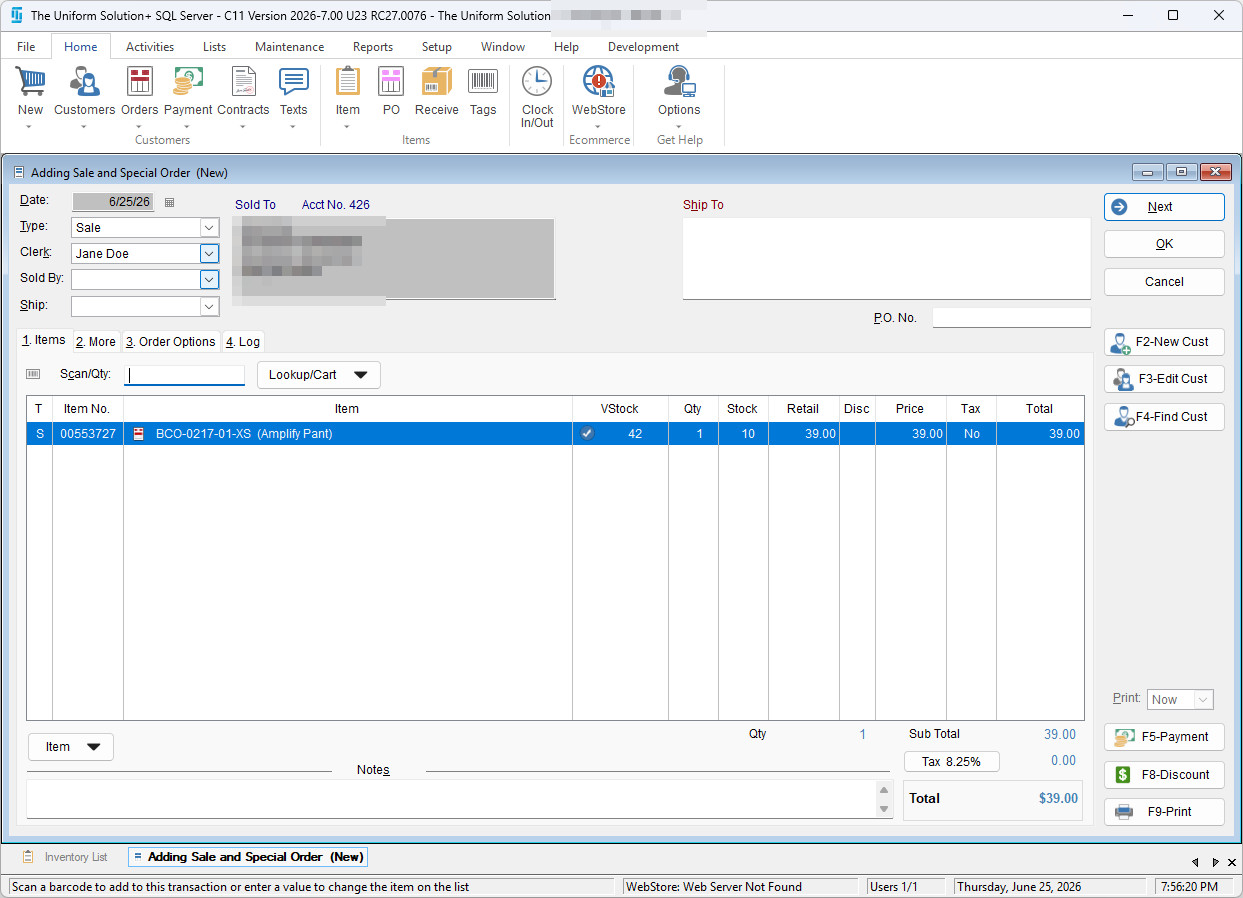Click the Notes text area
This screenshot has width=1243, height=898.
click(451, 799)
